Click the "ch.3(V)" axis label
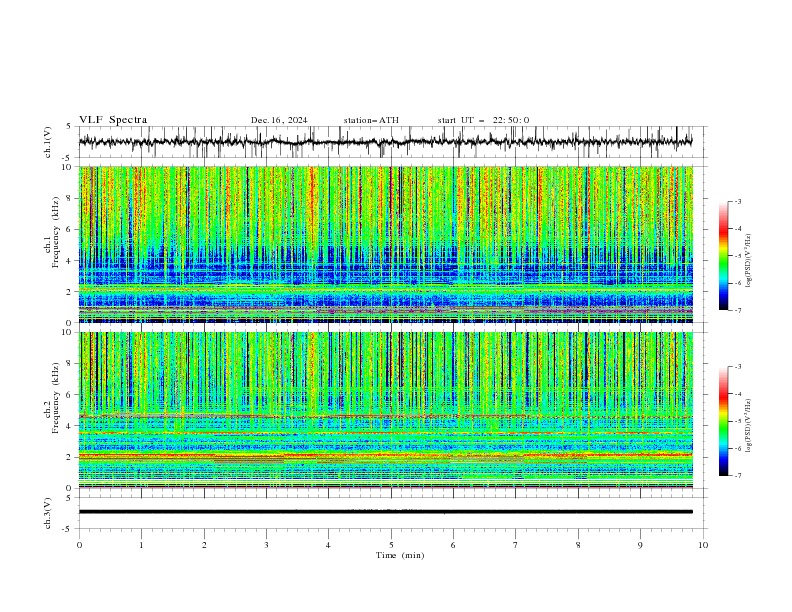The width and height of the screenshot is (792, 612). click(48, 513)
